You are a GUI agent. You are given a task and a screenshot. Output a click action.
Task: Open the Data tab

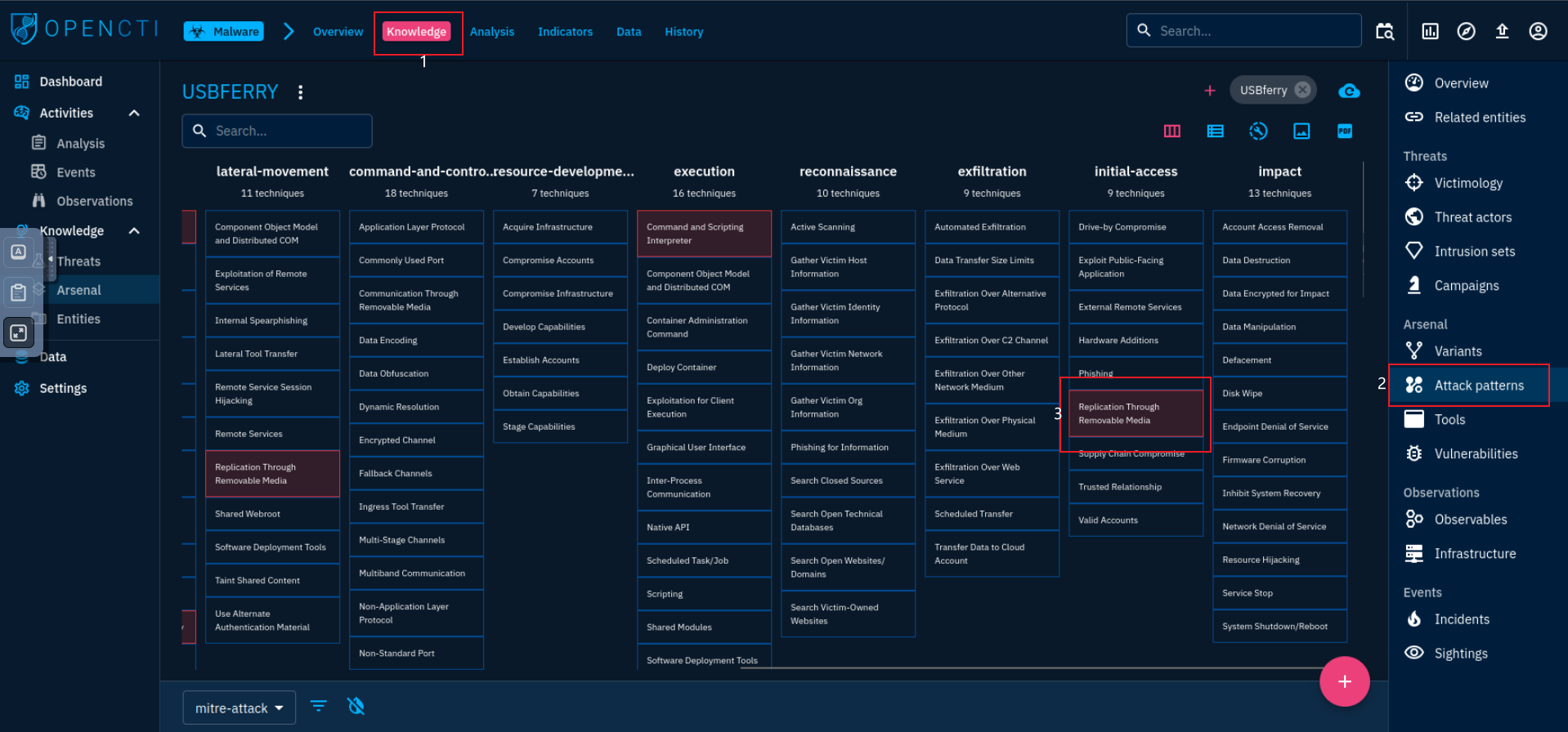(x=629, y=32)
